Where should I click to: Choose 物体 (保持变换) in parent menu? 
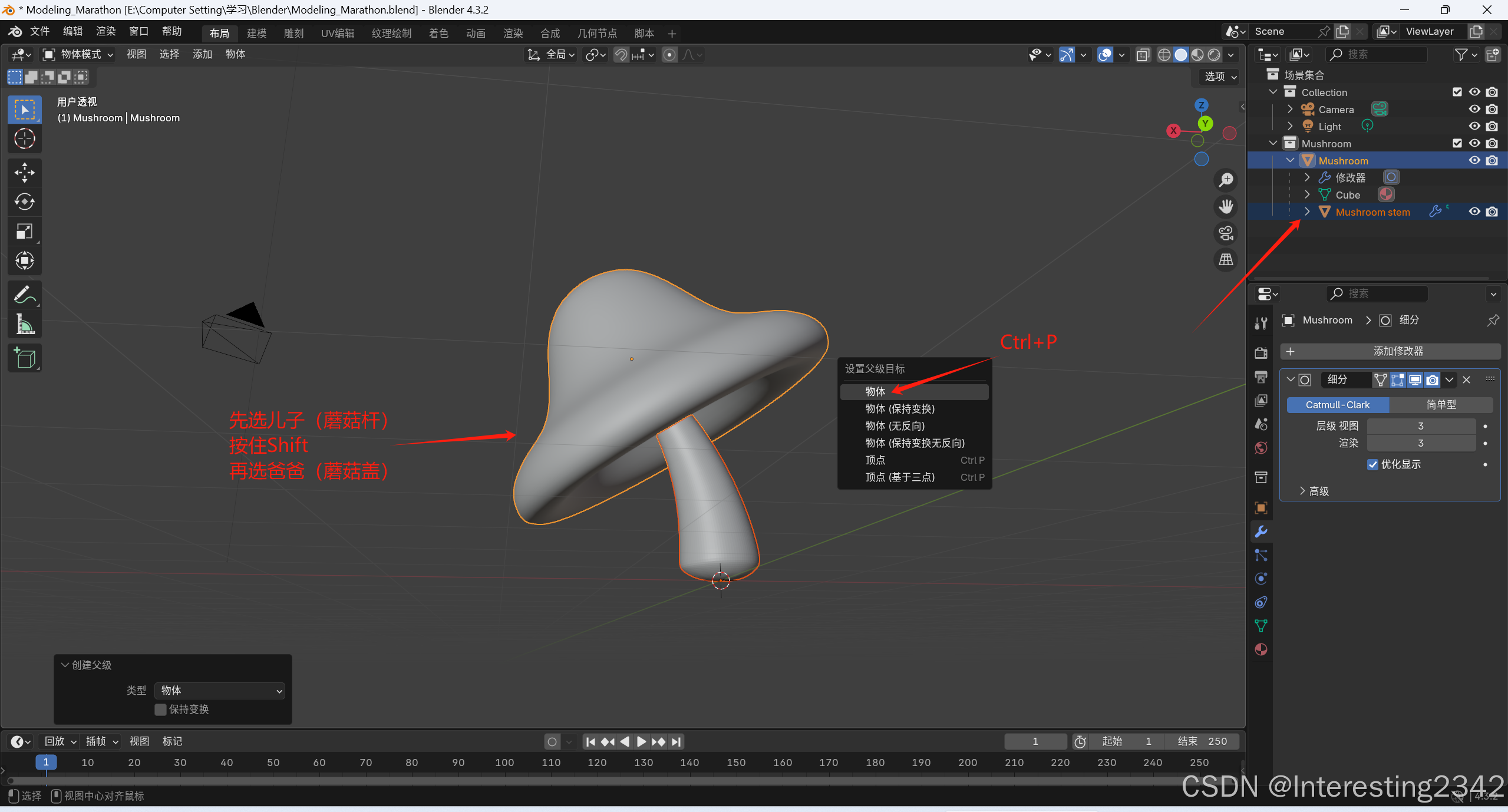coord(899,408)
